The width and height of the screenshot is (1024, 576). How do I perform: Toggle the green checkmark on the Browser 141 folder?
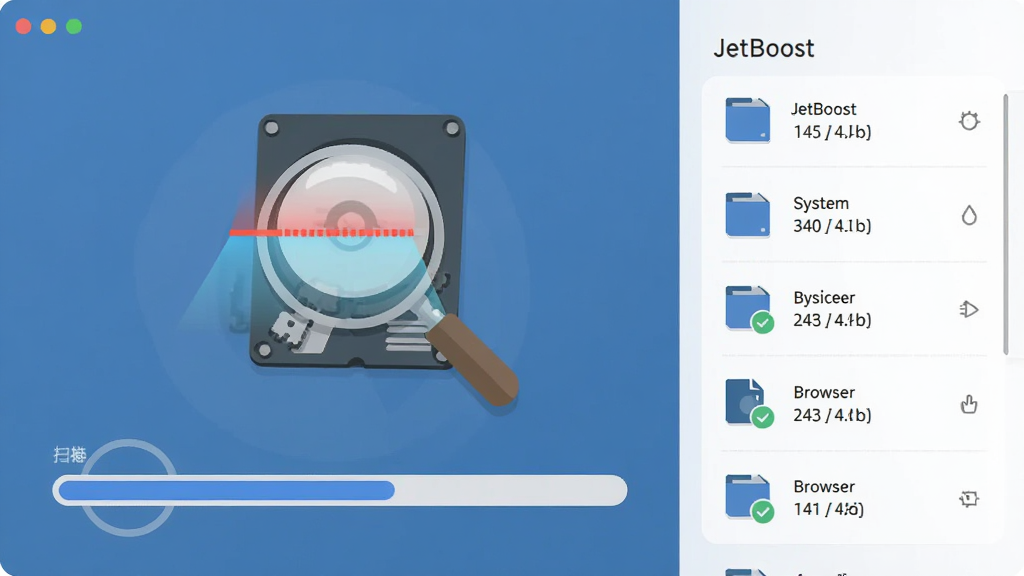(x=762, y=511)
